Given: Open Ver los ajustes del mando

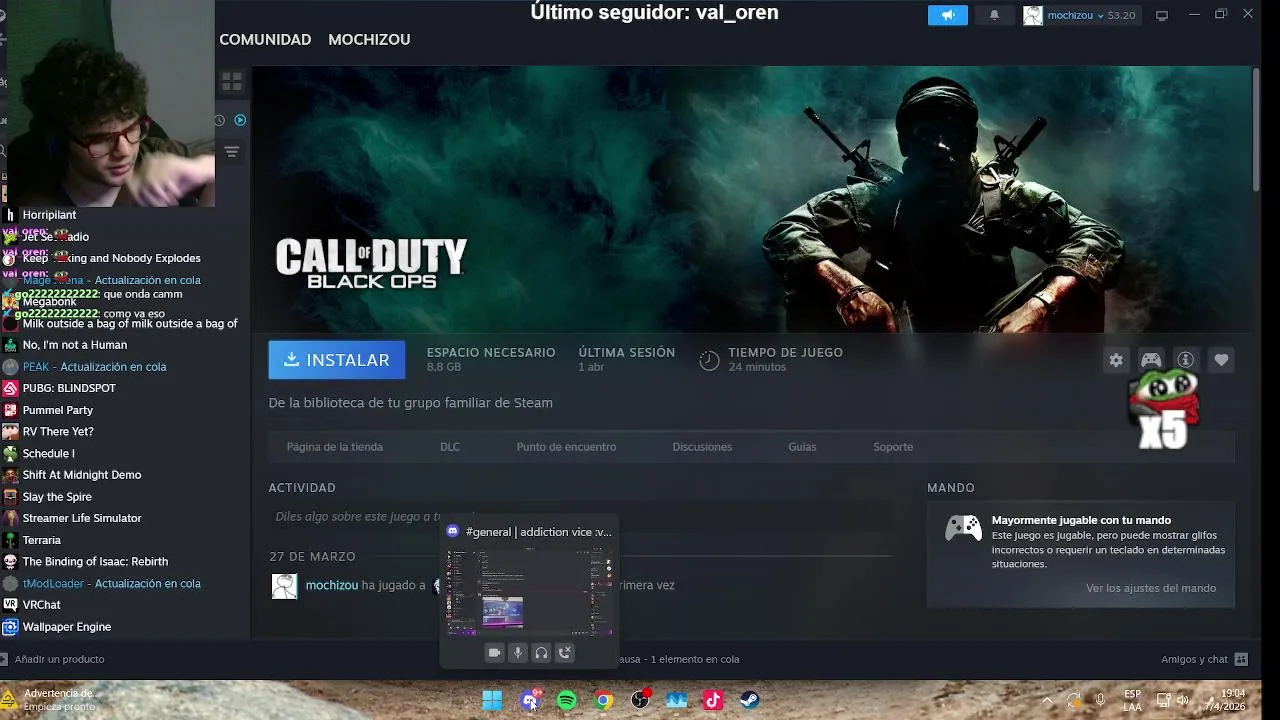Looking at the screenshot, I should pyautogui.click(x=1151, y=588).
